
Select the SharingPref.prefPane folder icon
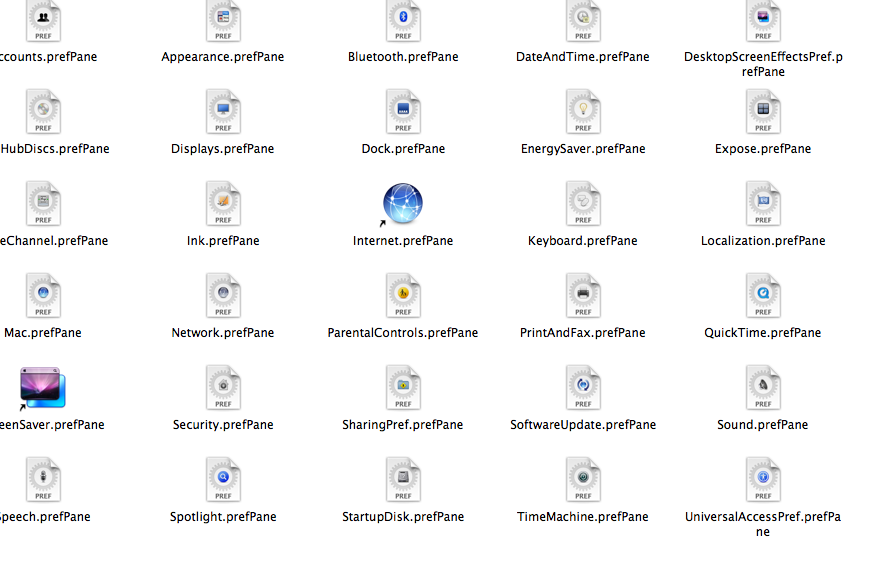[403, 387]
